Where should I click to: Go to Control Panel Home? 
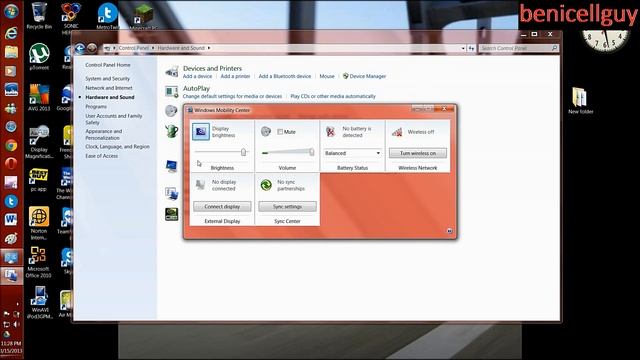(108, 65)
